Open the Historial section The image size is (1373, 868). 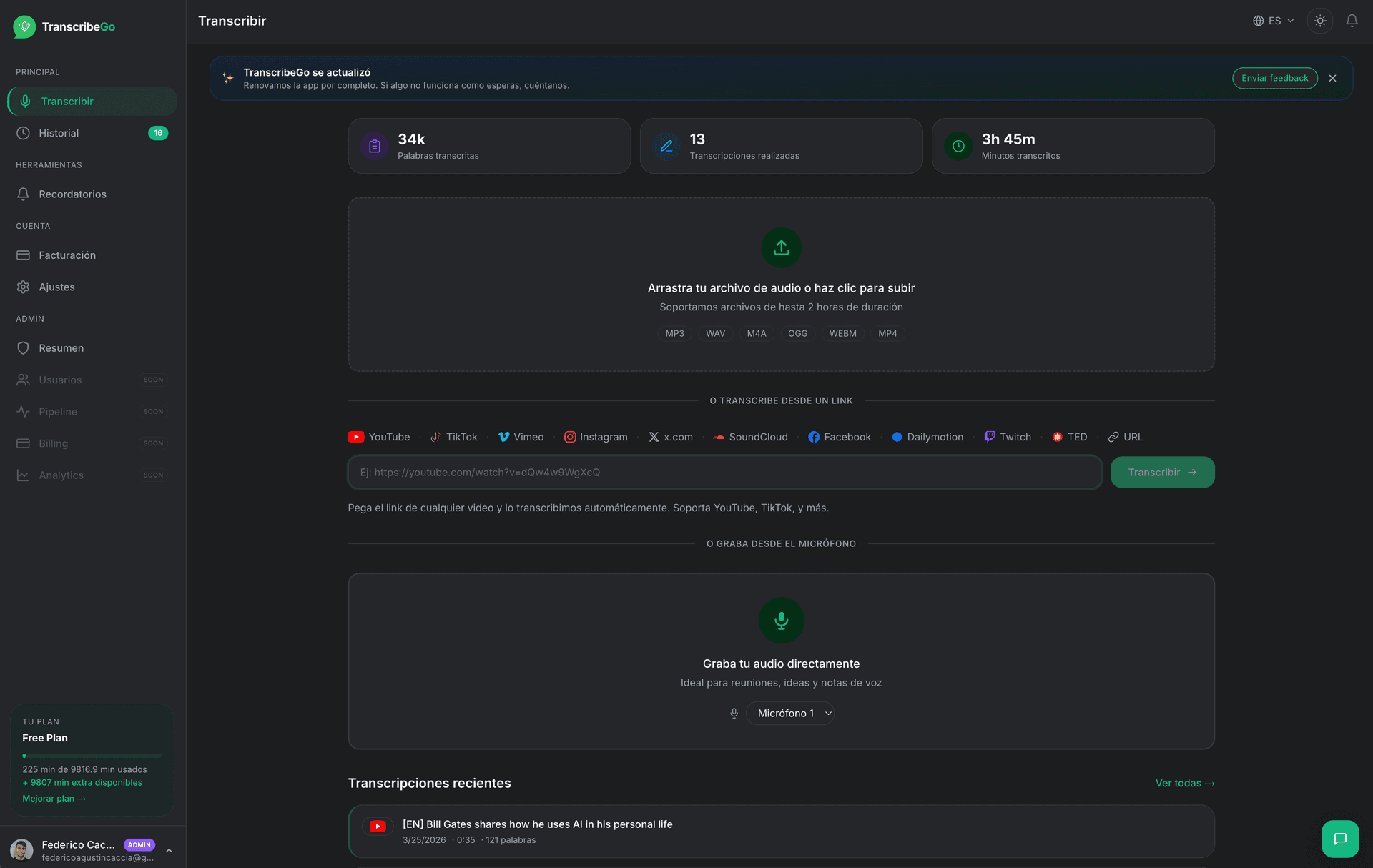tap(59, 133)
